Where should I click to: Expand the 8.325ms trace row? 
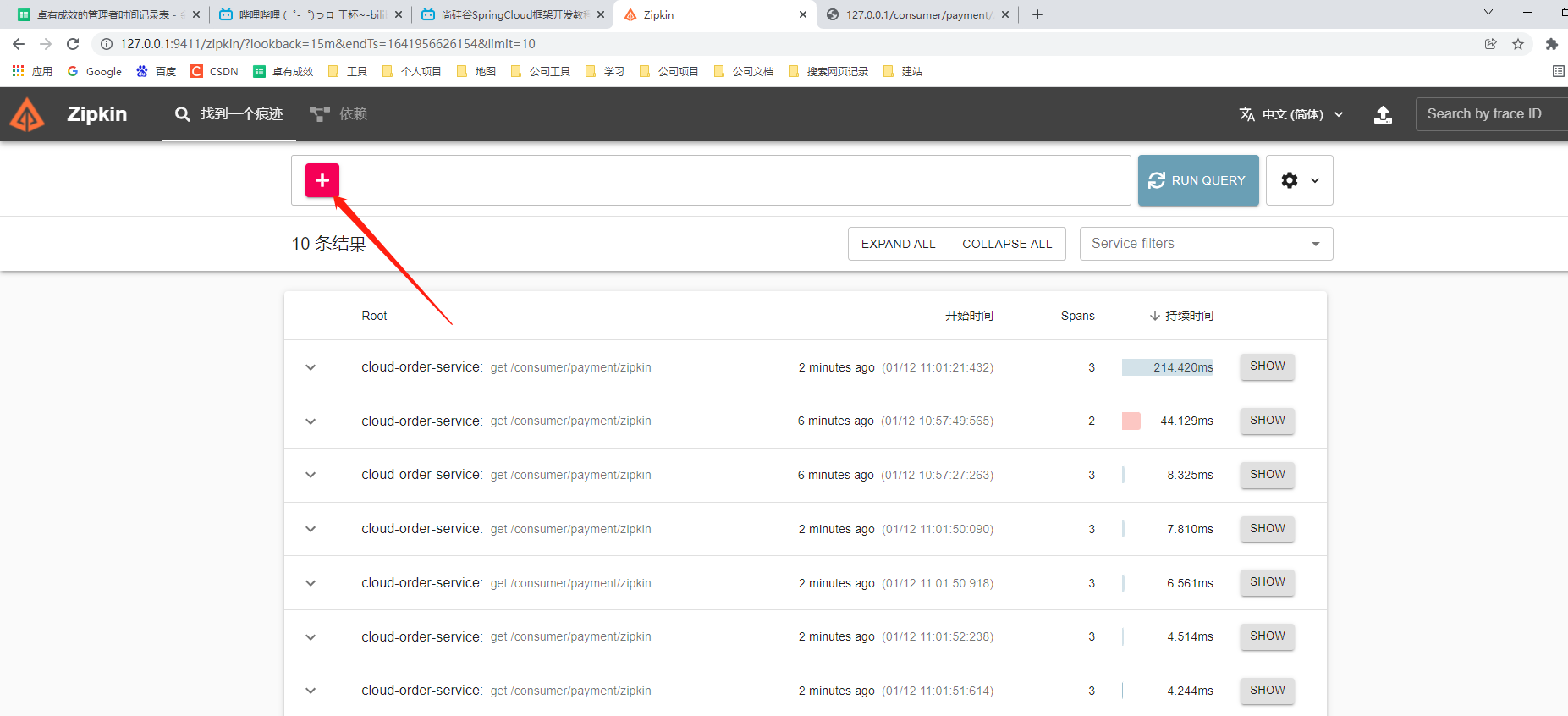tap(311, 475)
